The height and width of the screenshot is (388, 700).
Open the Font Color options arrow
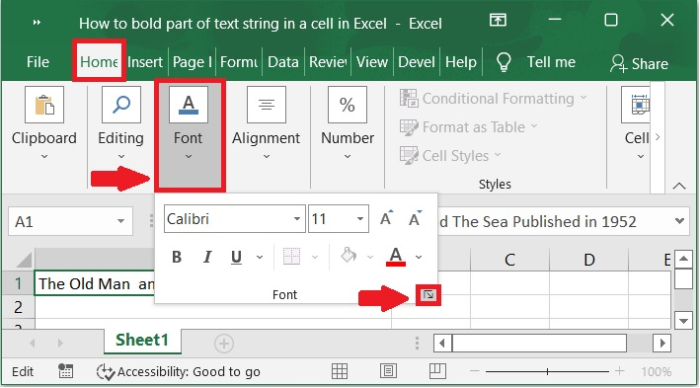tap(419, 257)
